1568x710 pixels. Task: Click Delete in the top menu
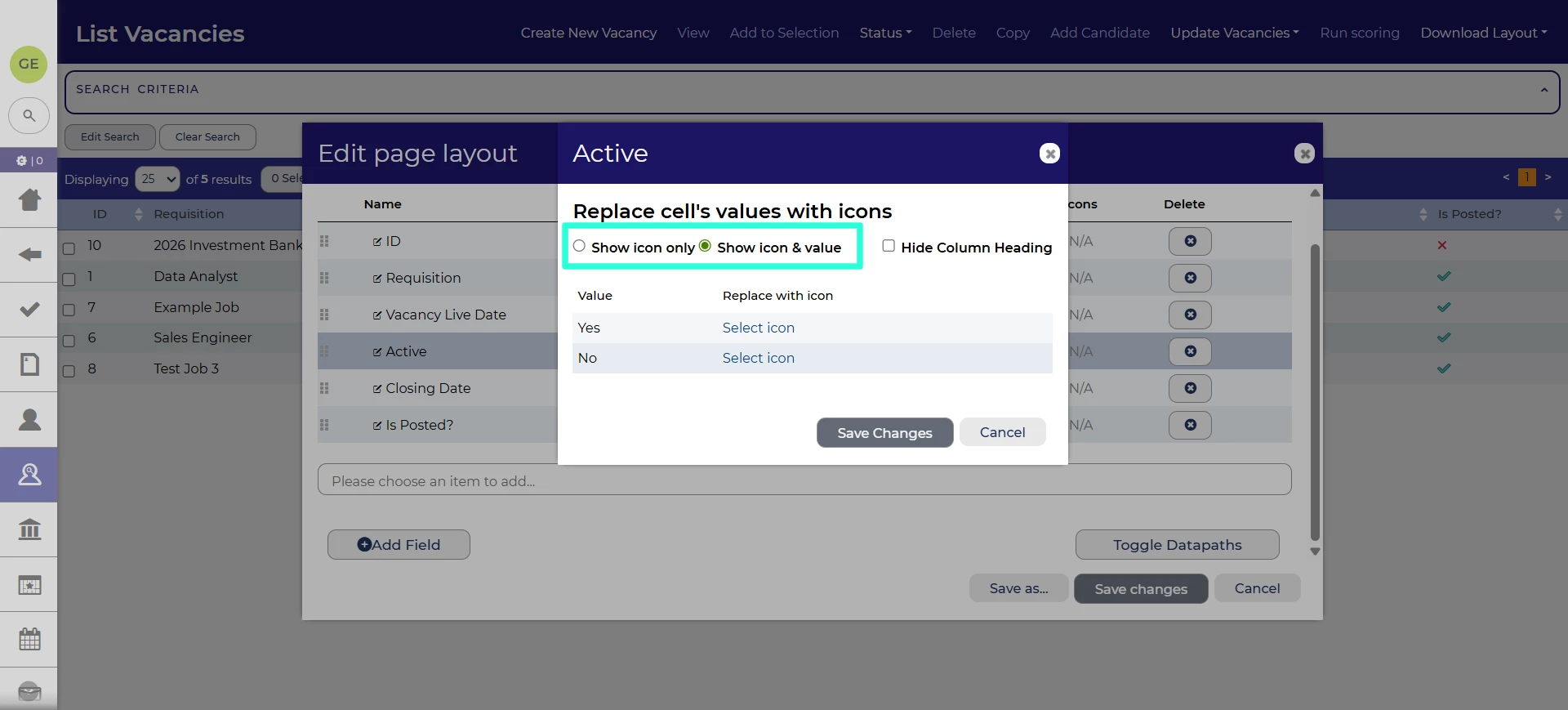pyautogui.click(x=954, y=33)
